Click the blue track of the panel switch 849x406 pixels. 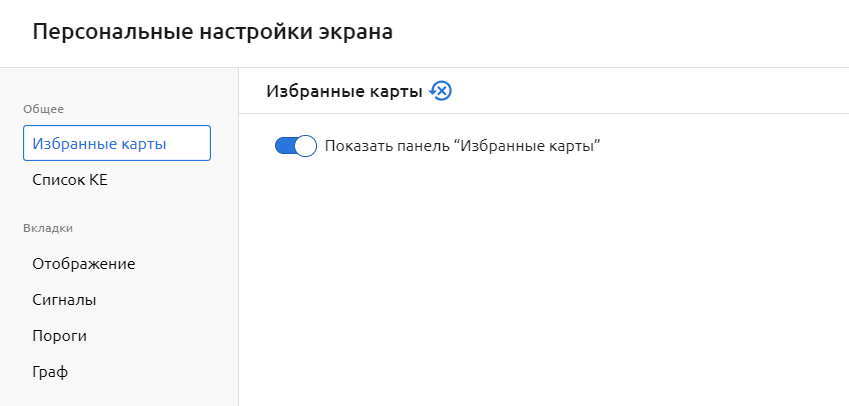[x=284, y=146]
